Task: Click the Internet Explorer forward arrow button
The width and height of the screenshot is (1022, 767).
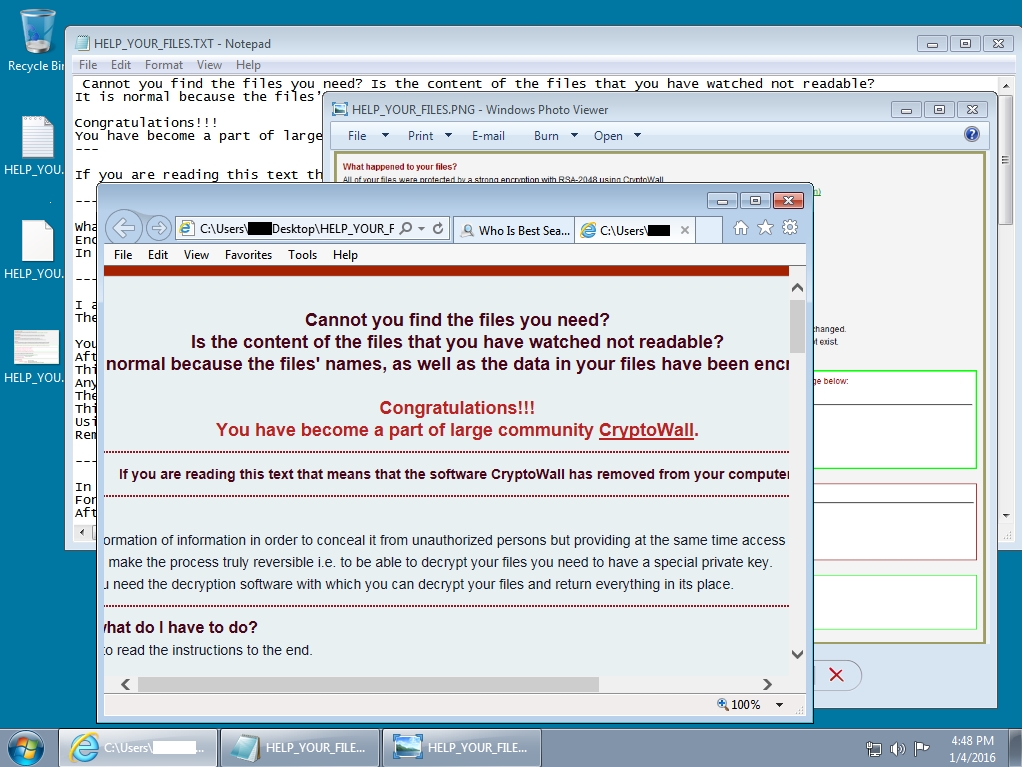Action: 158,228
